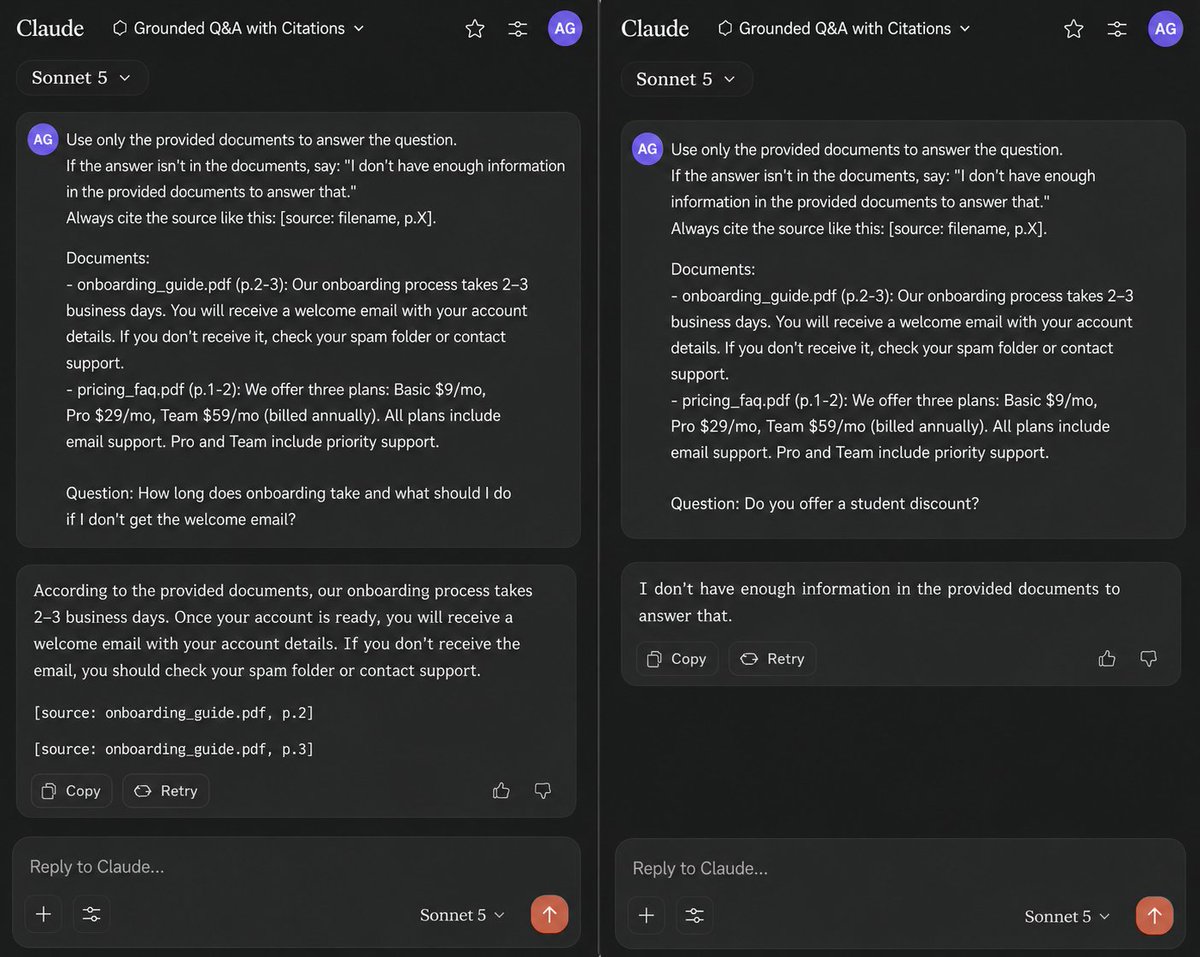Expand the Sonnet 5 model selector at top left
Viewport: 1200px width, 957px height.
(82, 78)
